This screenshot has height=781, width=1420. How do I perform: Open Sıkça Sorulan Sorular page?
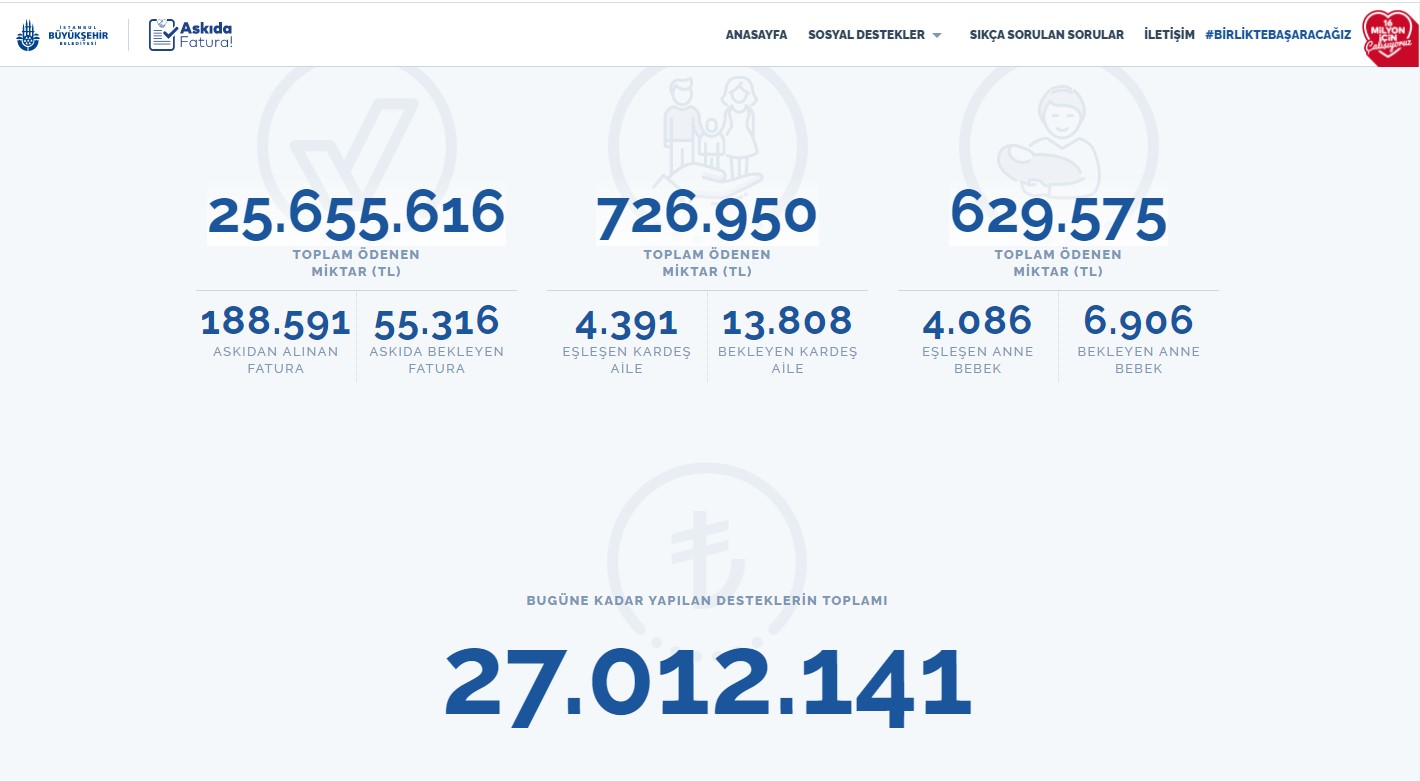[1046, 35]
